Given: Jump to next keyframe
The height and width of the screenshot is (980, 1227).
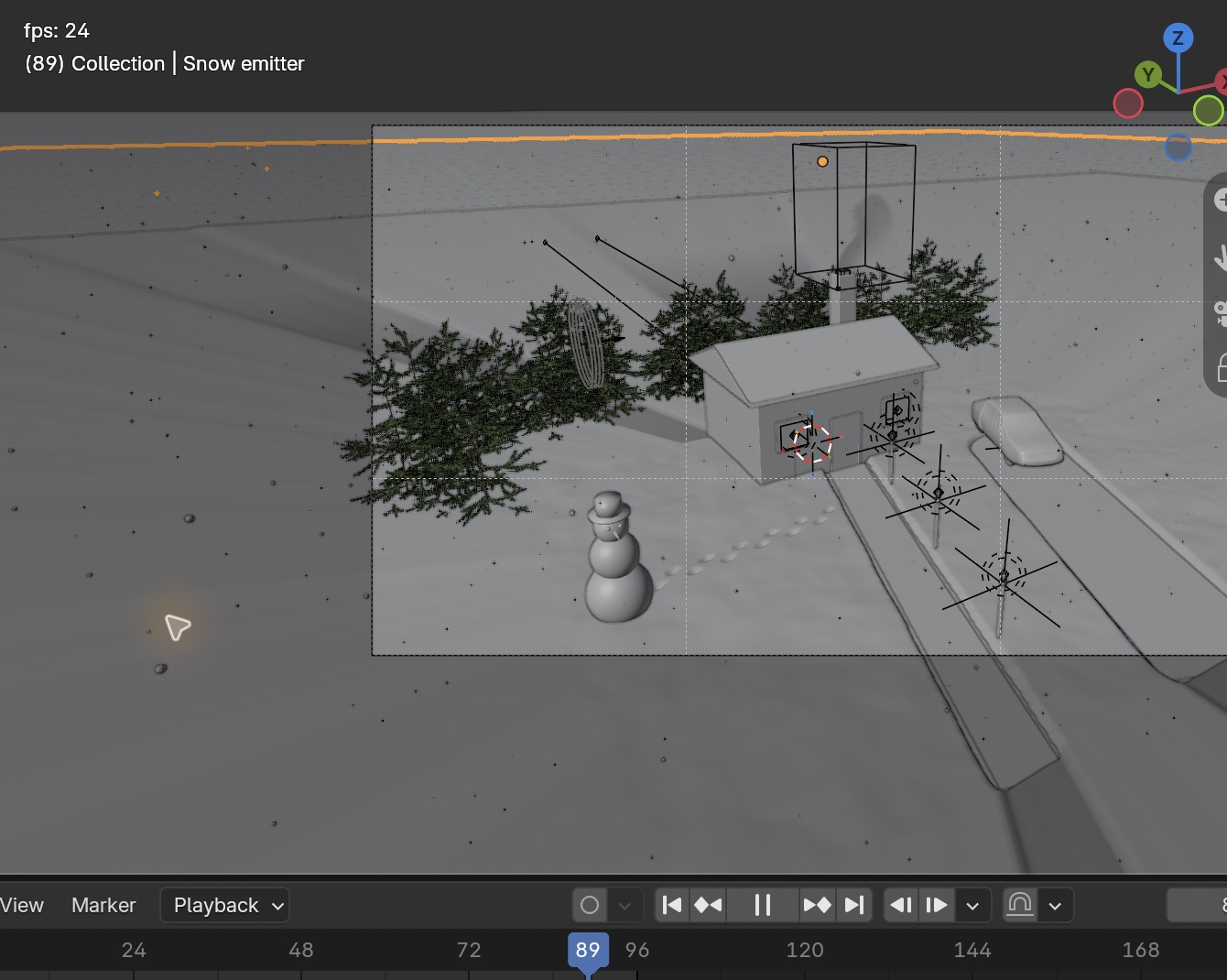Looking at the screenshot, I should pos(817,905).
